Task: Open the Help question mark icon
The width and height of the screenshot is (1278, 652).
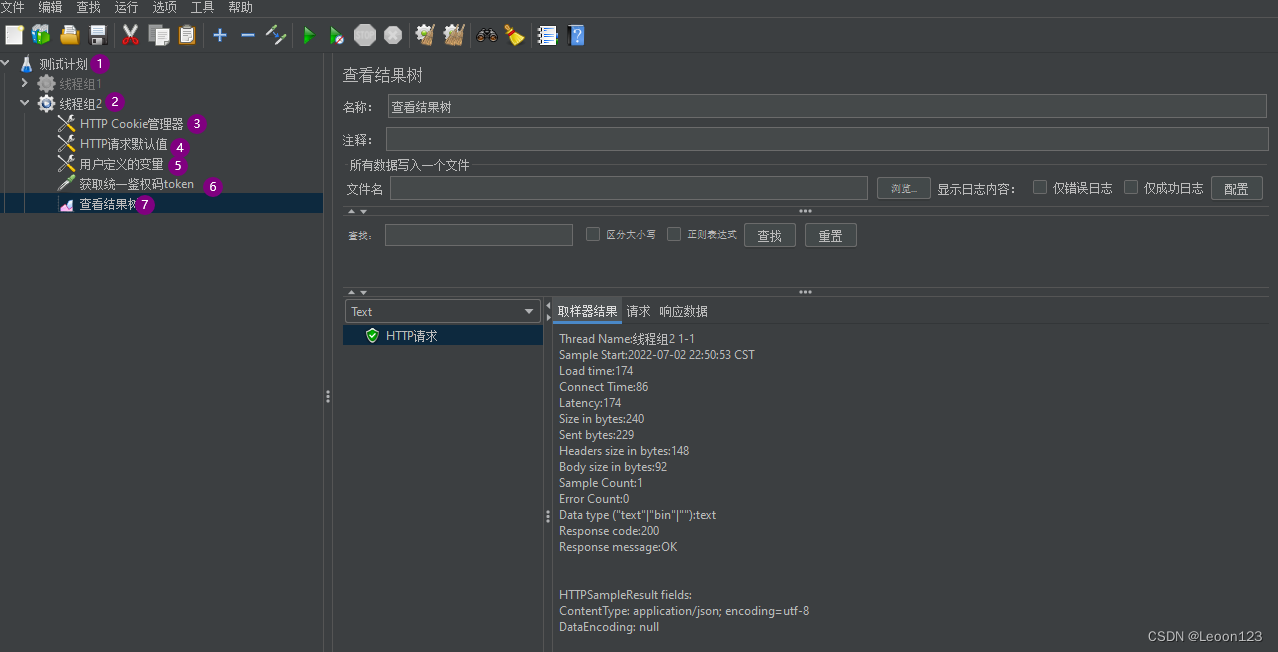Action: tap(575, 35)
